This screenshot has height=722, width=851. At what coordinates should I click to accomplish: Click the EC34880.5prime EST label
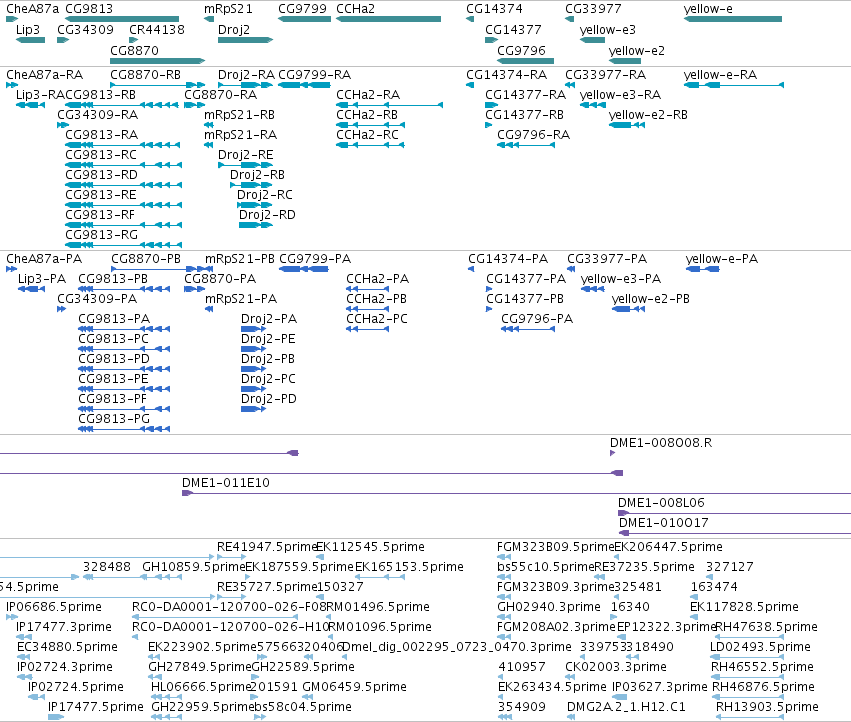pyautogui.click(x=67, y=647)
